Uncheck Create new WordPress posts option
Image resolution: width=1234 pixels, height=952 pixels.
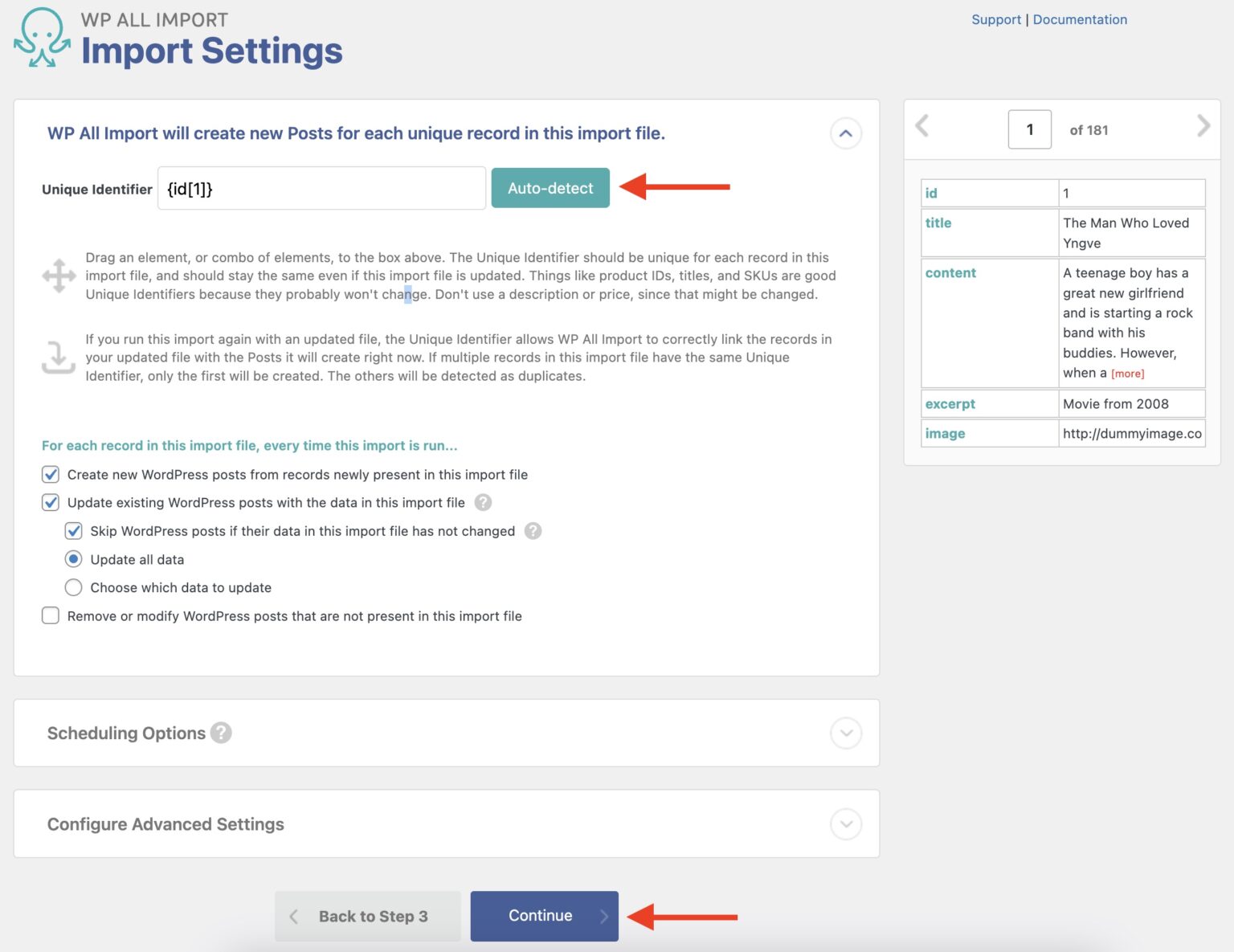pyautogui.click(x=51, y=475)
